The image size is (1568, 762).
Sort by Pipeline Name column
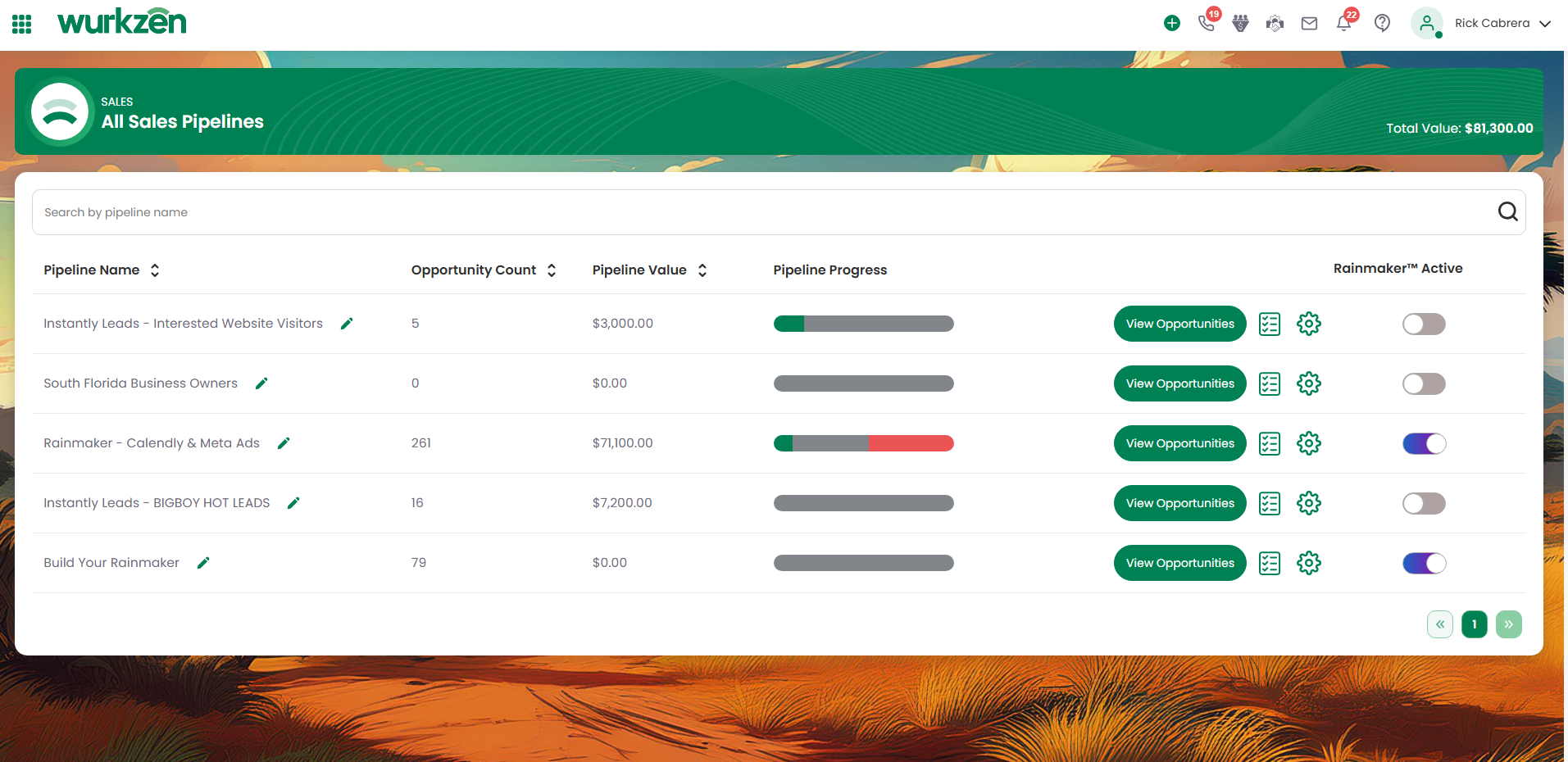coord(155,270)
